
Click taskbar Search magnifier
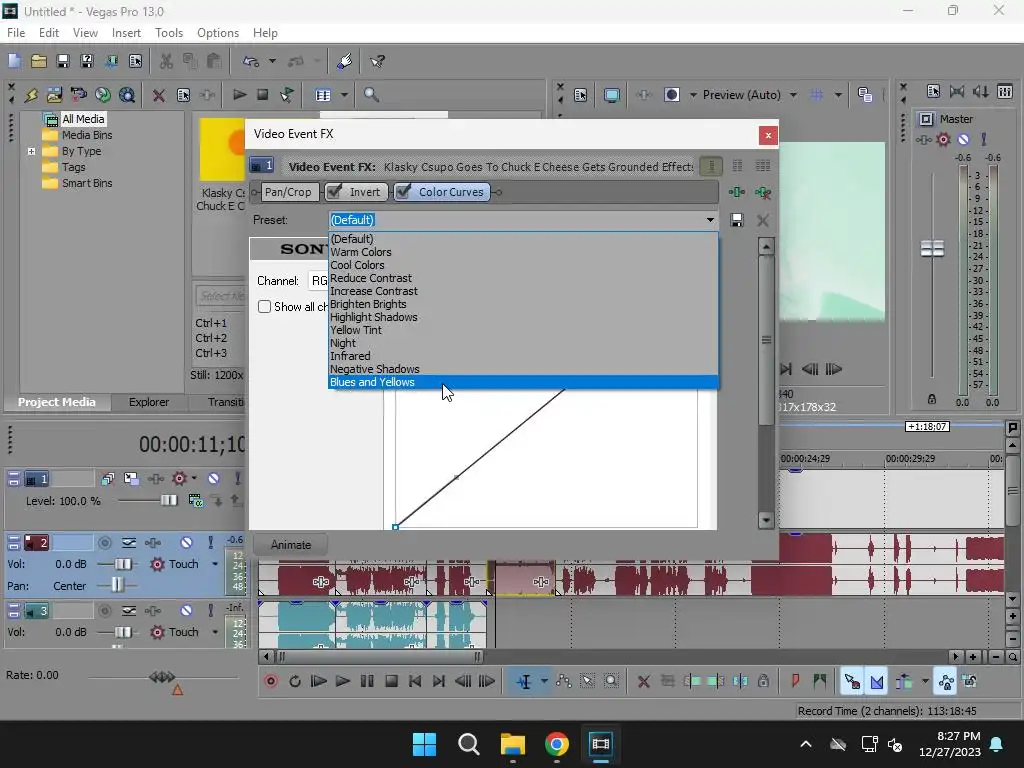pos(468,744)
